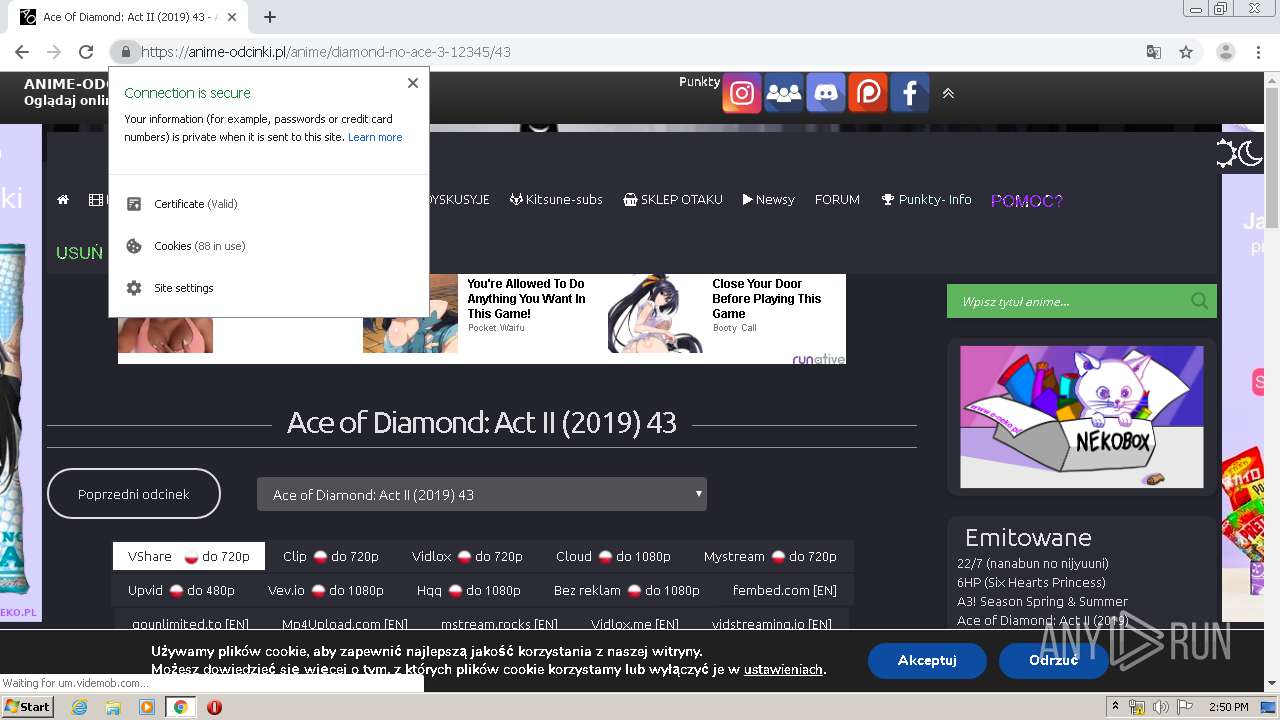
Task: Click Windows Start button
Action: 28,707
